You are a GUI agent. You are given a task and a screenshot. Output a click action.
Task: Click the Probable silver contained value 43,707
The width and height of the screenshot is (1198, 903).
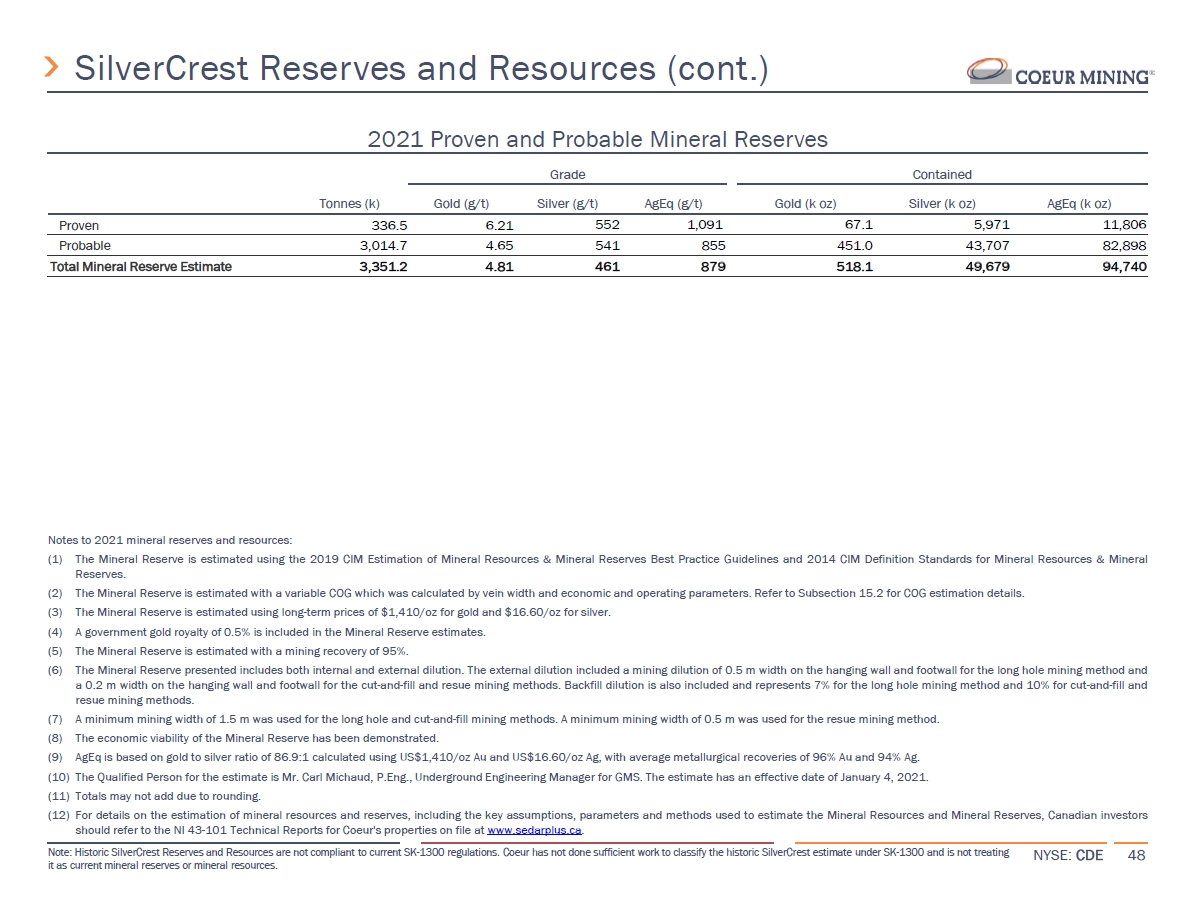[989, 245]
